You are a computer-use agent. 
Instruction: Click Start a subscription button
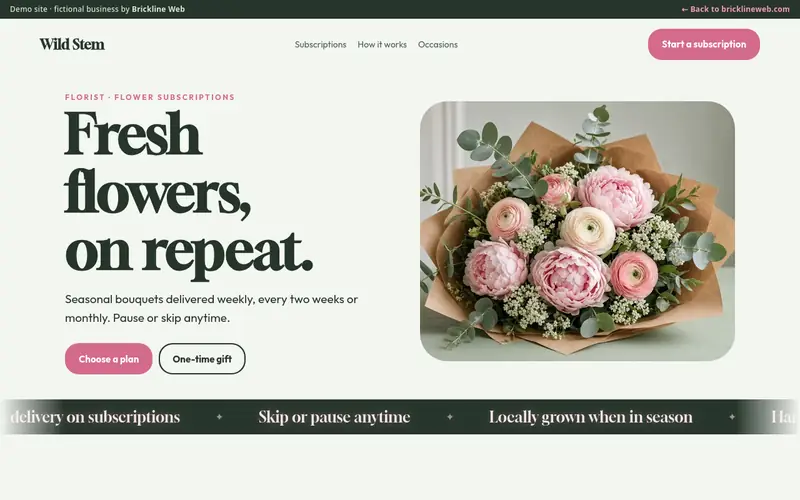704,44
